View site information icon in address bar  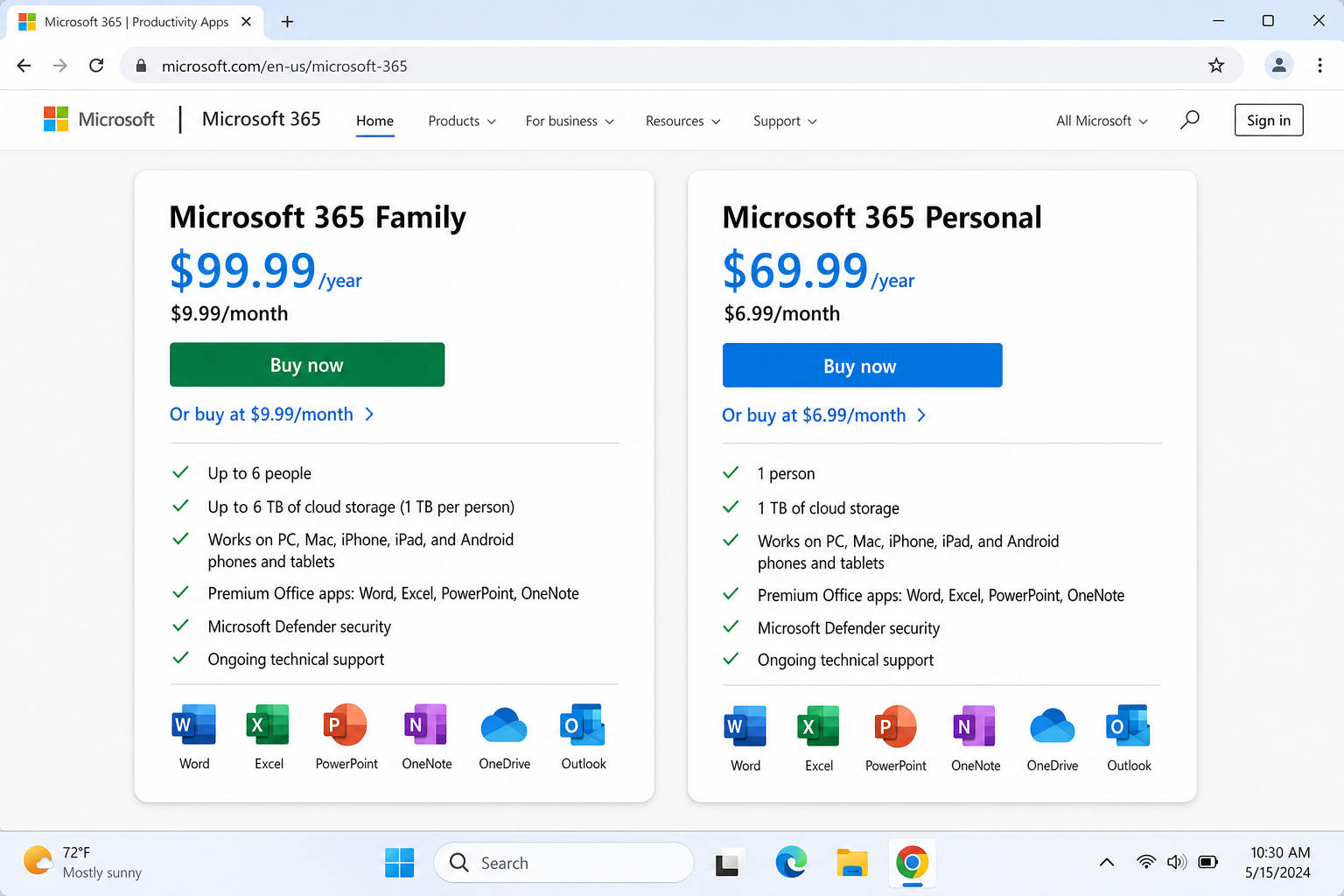141,66
